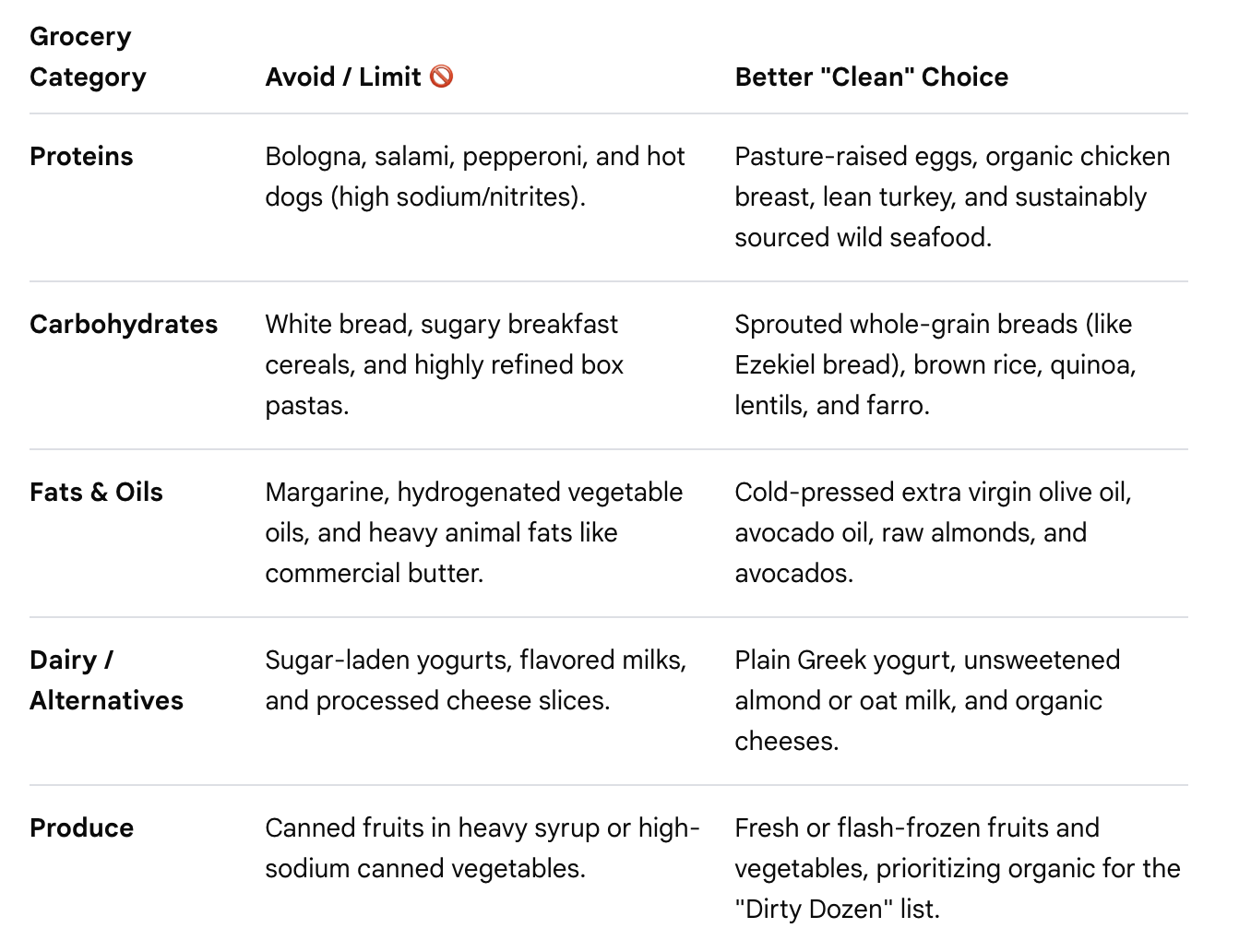The image size is (1251, 952).
Task: Select the Plain Greek yogurt cell
Action: pyautogui.click(x=927, y=700)
